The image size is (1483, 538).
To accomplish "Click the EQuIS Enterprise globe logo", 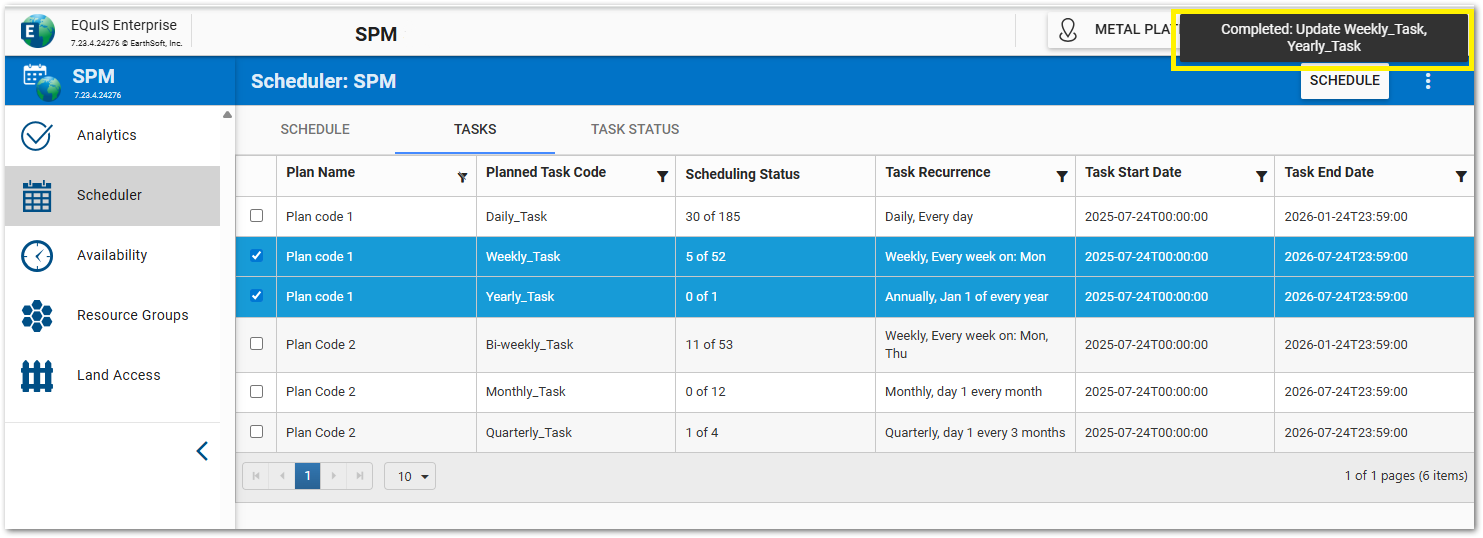I will pyautogui.click(x=38, y=31).
